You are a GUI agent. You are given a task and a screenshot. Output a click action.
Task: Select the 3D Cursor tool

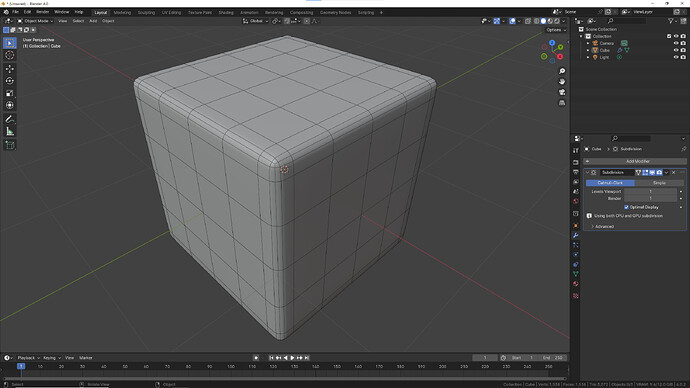pos(10,55)
